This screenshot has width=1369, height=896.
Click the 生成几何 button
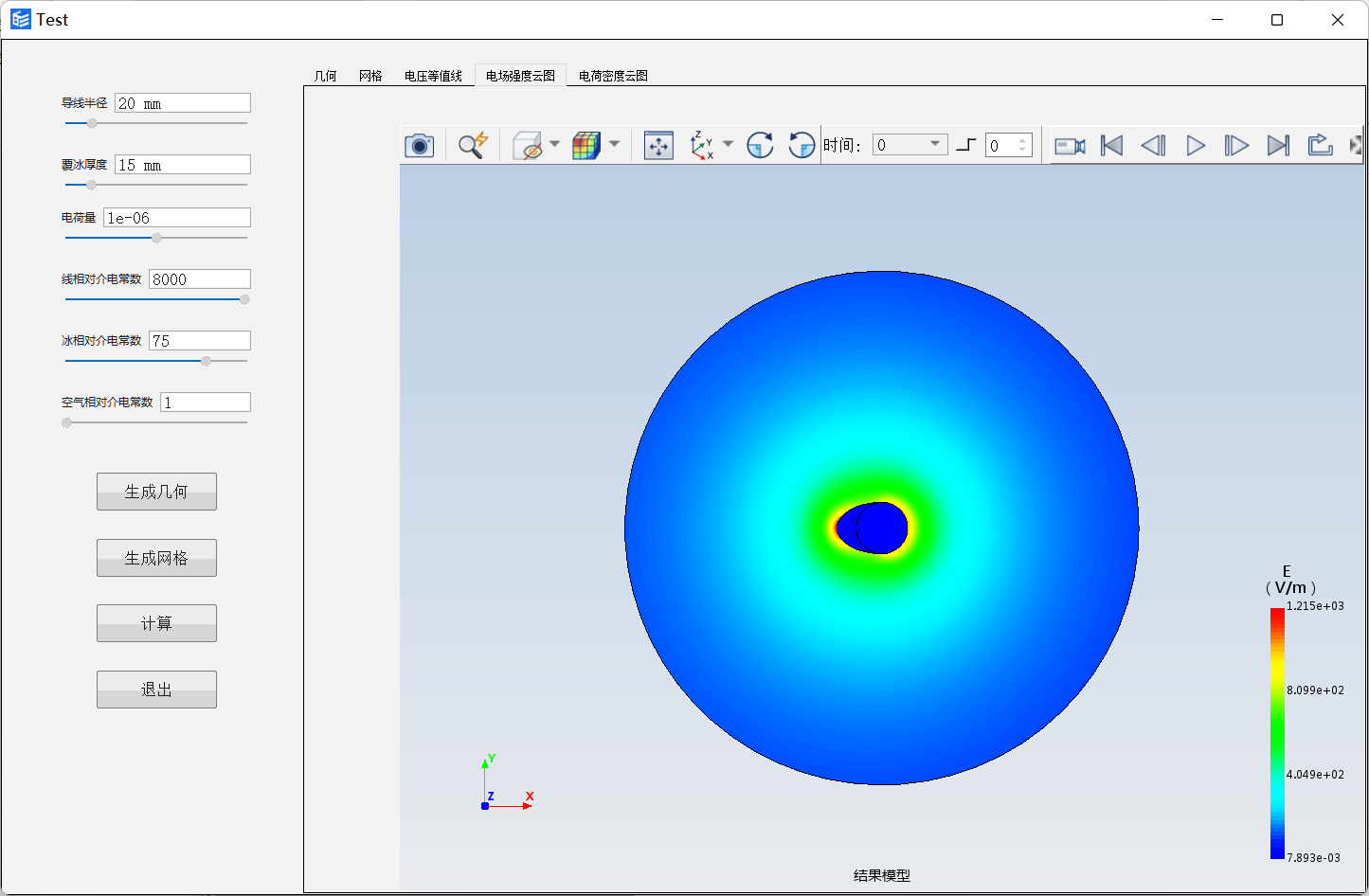pos(156,492)
